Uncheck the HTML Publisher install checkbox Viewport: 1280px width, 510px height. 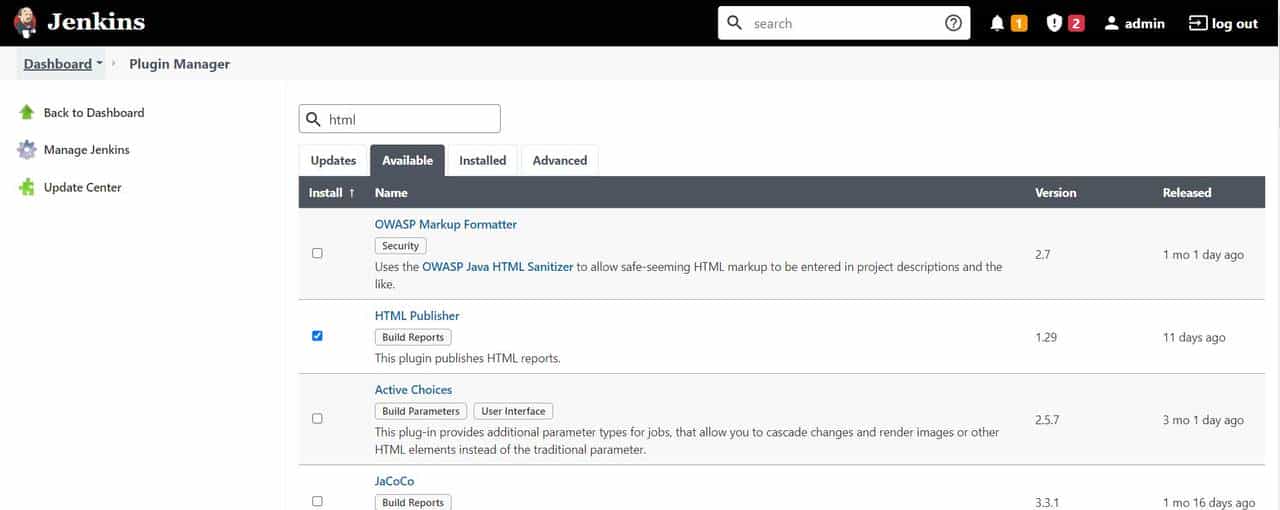point(317,336)
